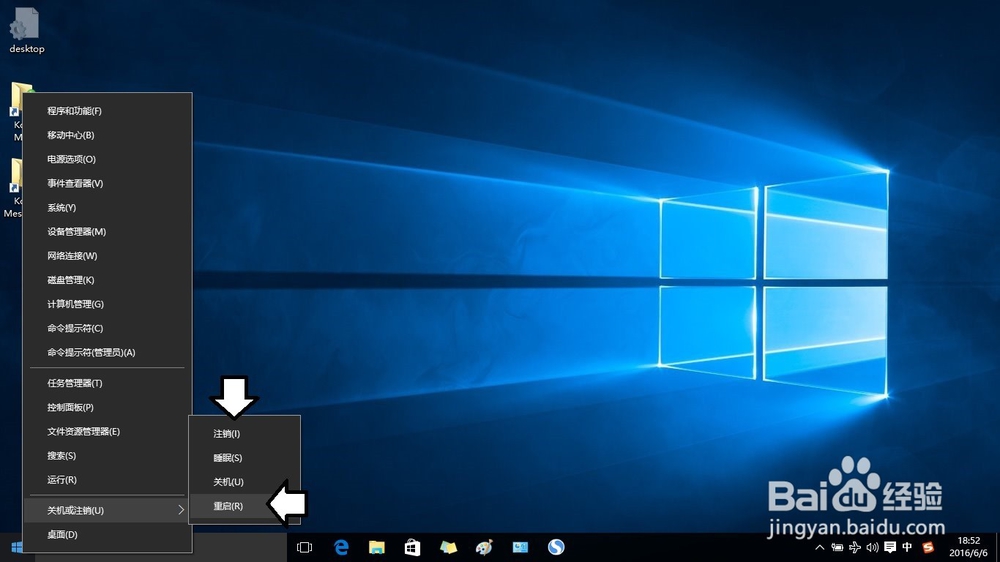Click the Windows Start button
The height and width of the screenshot is (562, 1000).
17,547
